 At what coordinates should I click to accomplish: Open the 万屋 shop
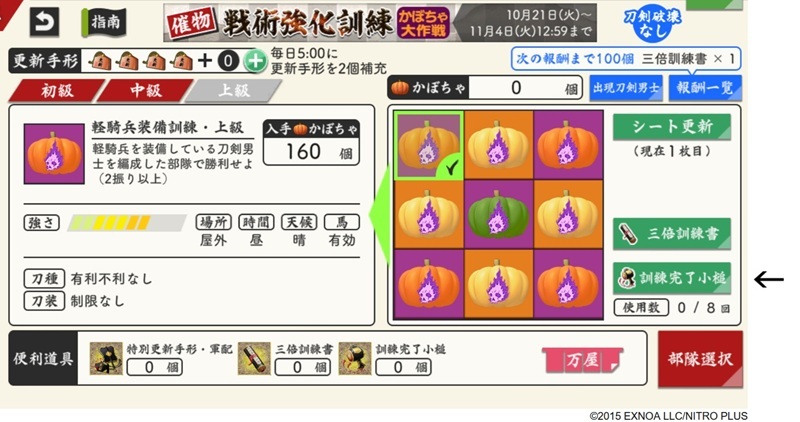tap(583, 360)
